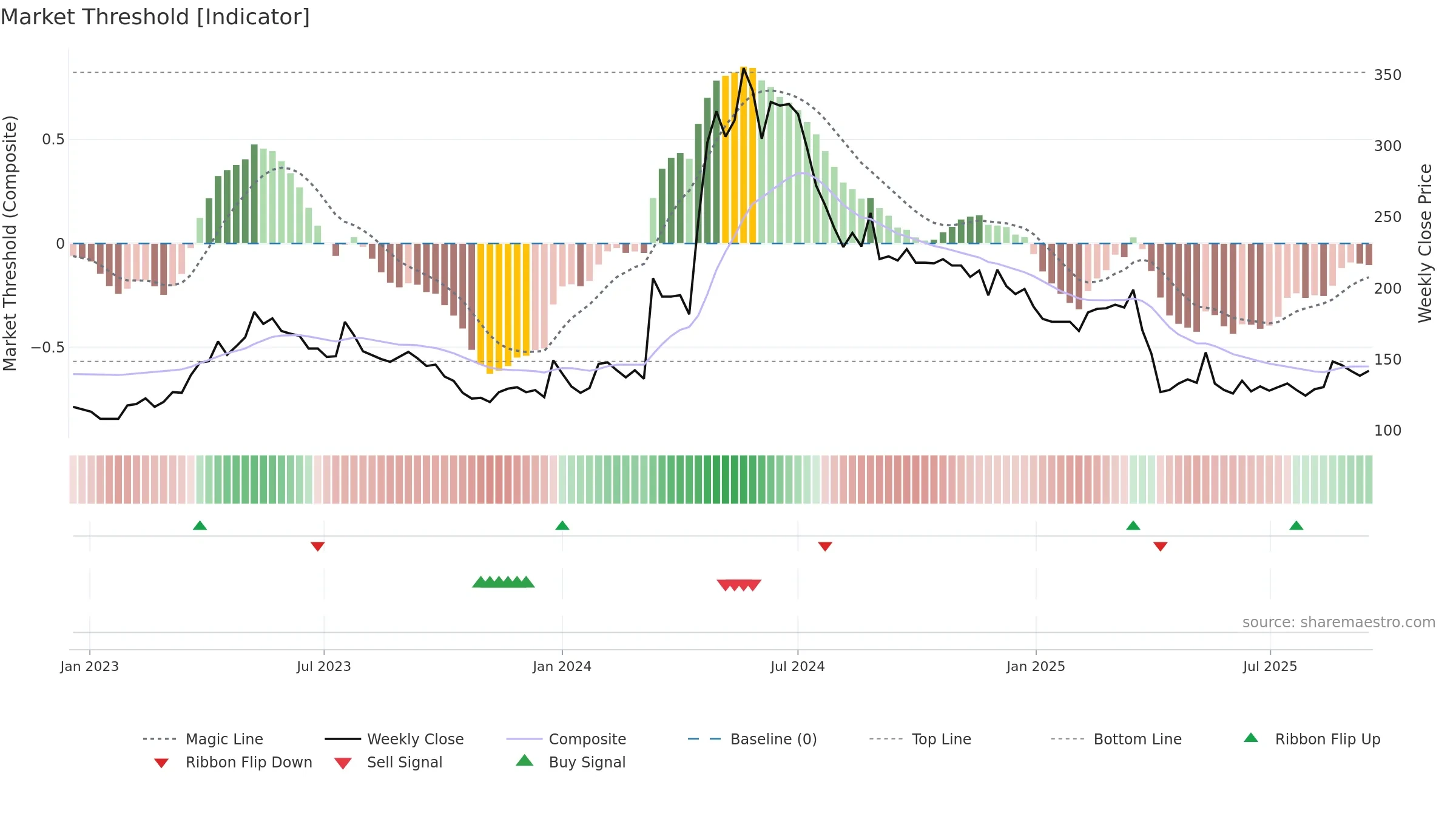Click the Weekly Close Price axis title
This screenshot has width=1456, height=819.
pyautogui.click(x=1425, y=243)
